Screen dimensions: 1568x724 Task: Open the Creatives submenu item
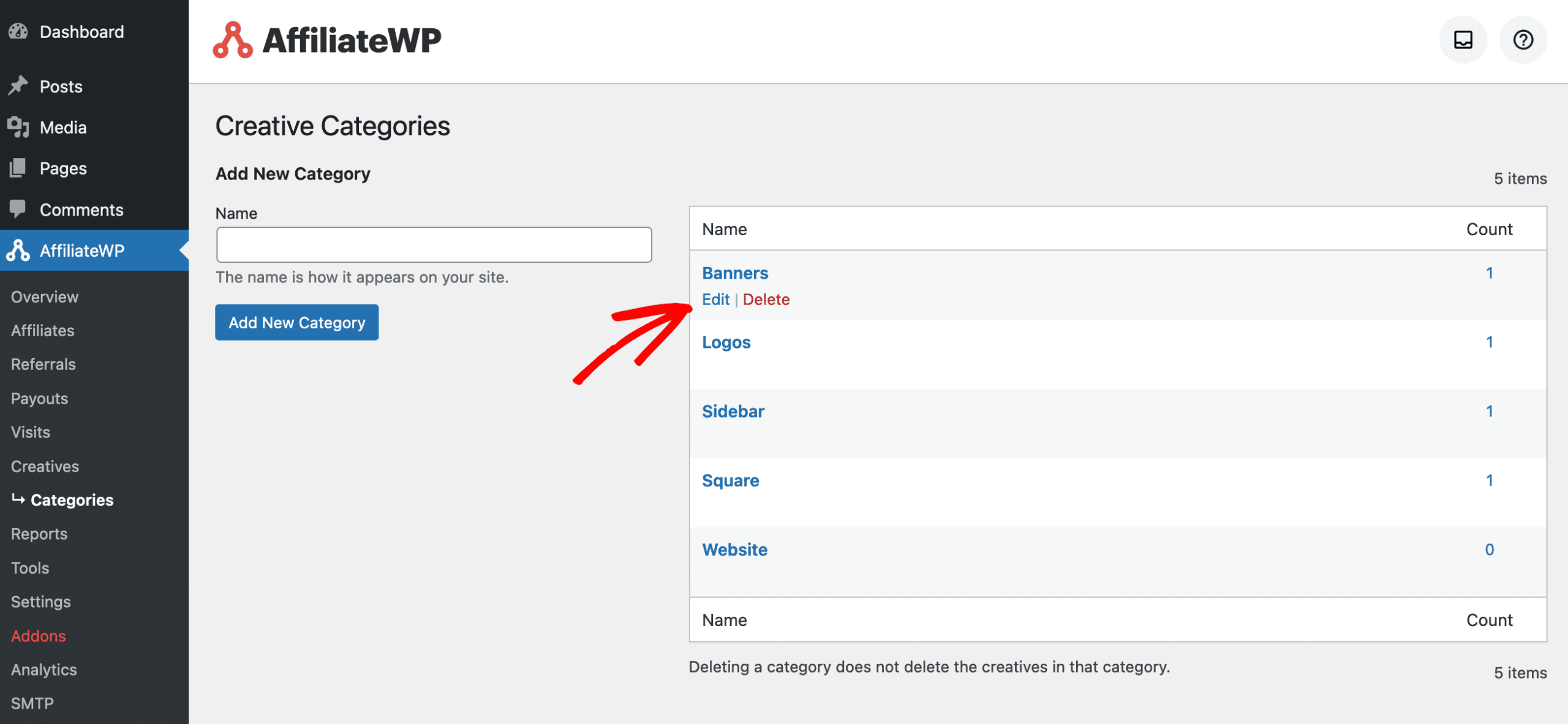[x=45, y=466]
